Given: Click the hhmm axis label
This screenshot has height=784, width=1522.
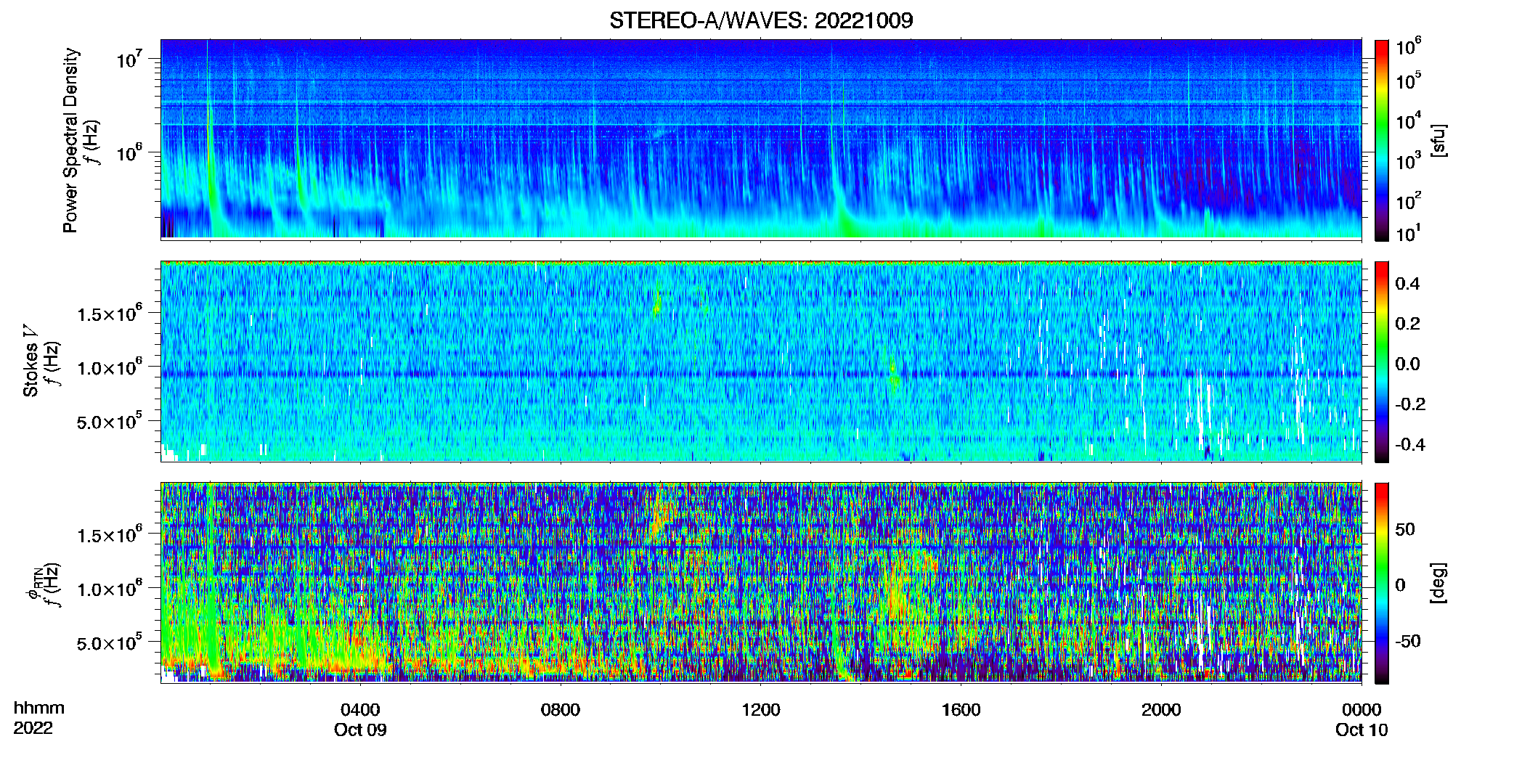Looking at the screenshot, I should coord(39,709).
